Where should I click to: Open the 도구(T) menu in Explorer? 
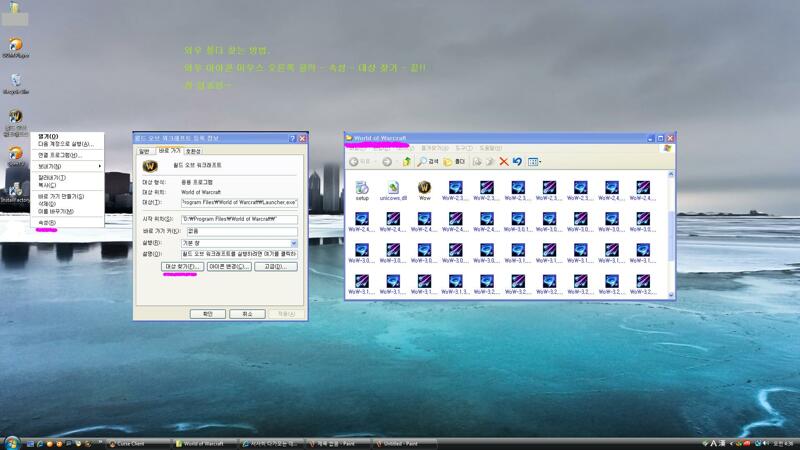pos(464,148)
